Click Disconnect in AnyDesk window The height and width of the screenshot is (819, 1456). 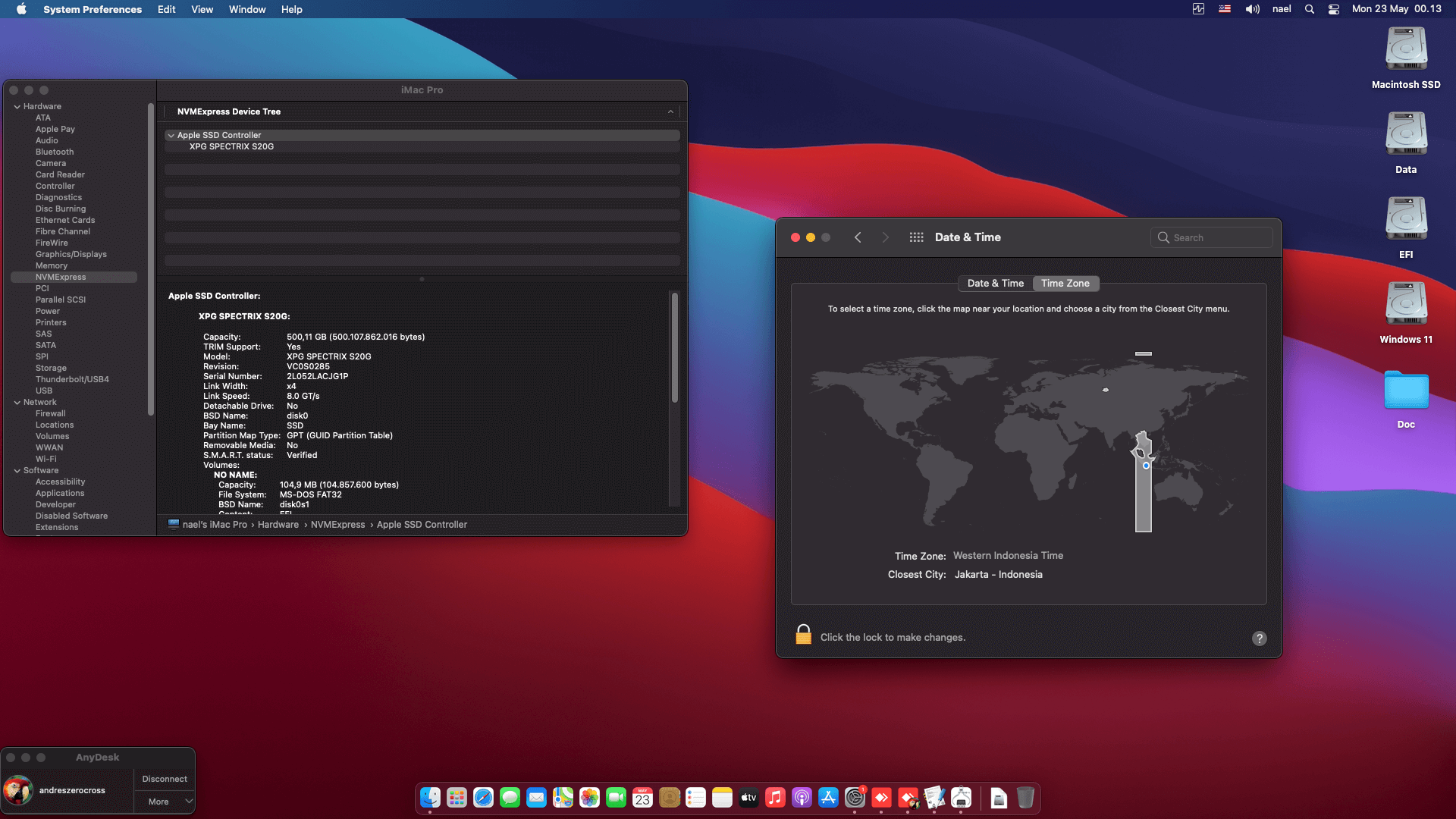165,779
